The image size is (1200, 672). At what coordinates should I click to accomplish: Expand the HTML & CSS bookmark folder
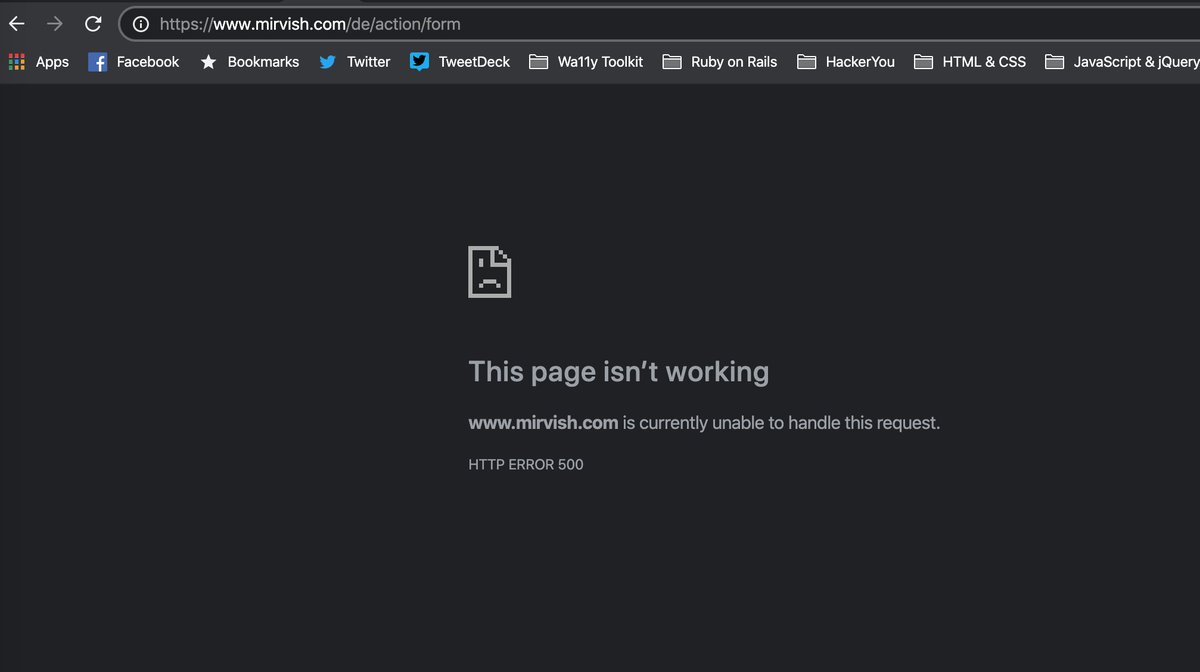(x=970, y=62)
